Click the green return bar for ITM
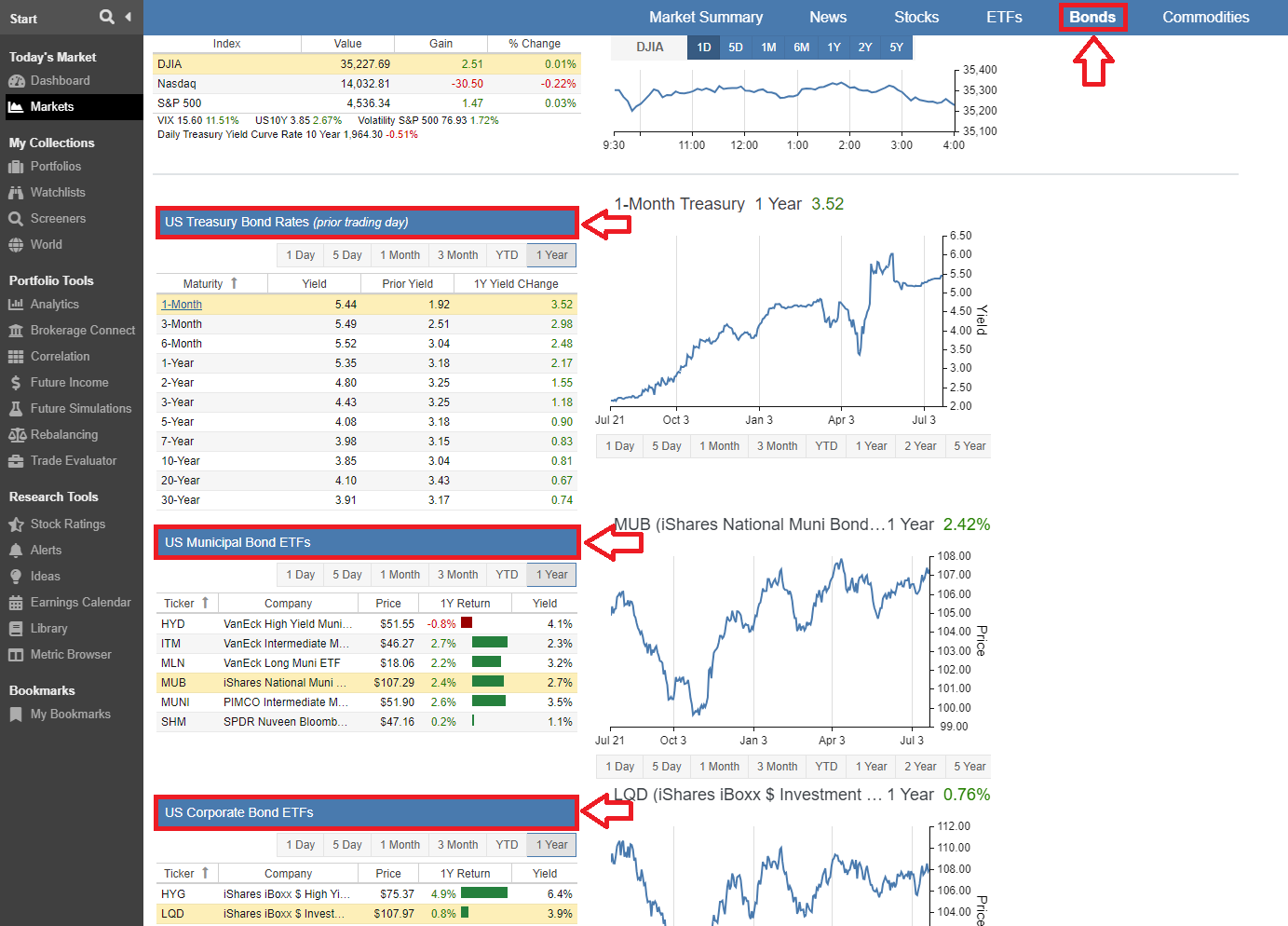 point(490,643)
